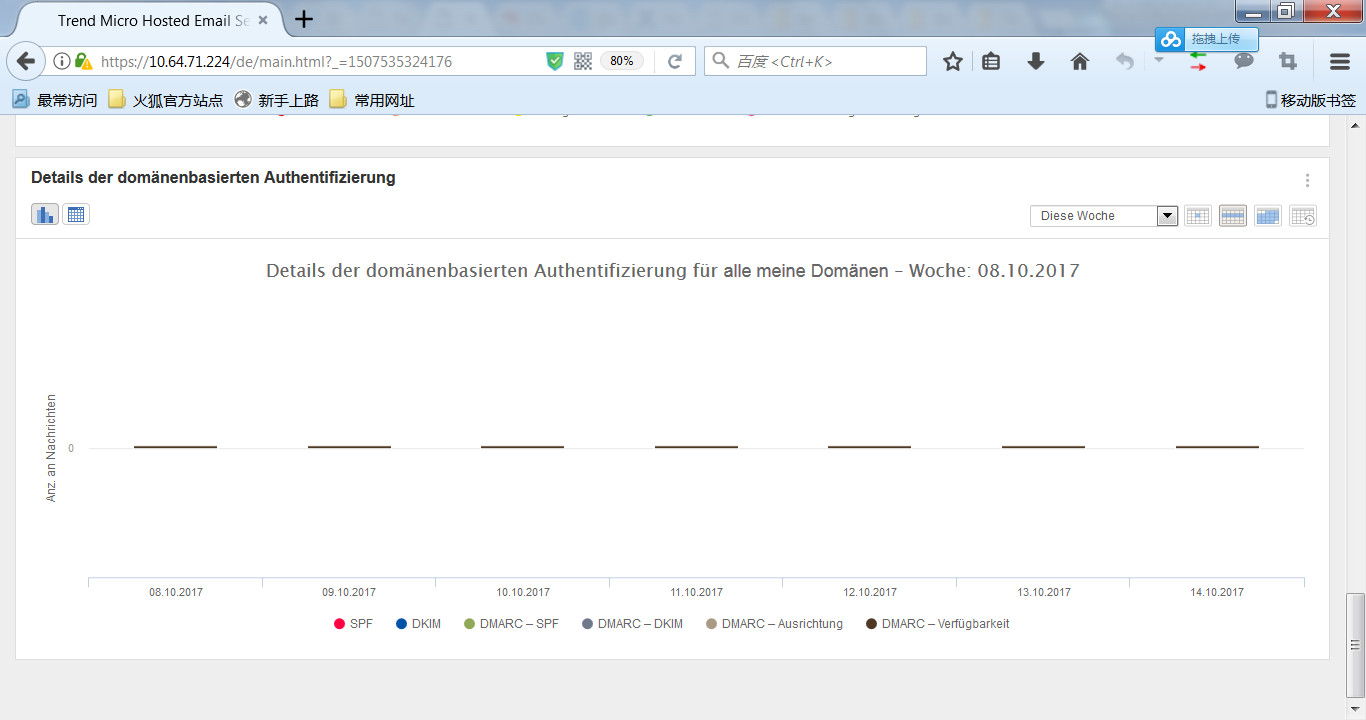Toggle the DKIM legend entry
This screenshot has width=1366, height=720.
(x=418, y=624)
